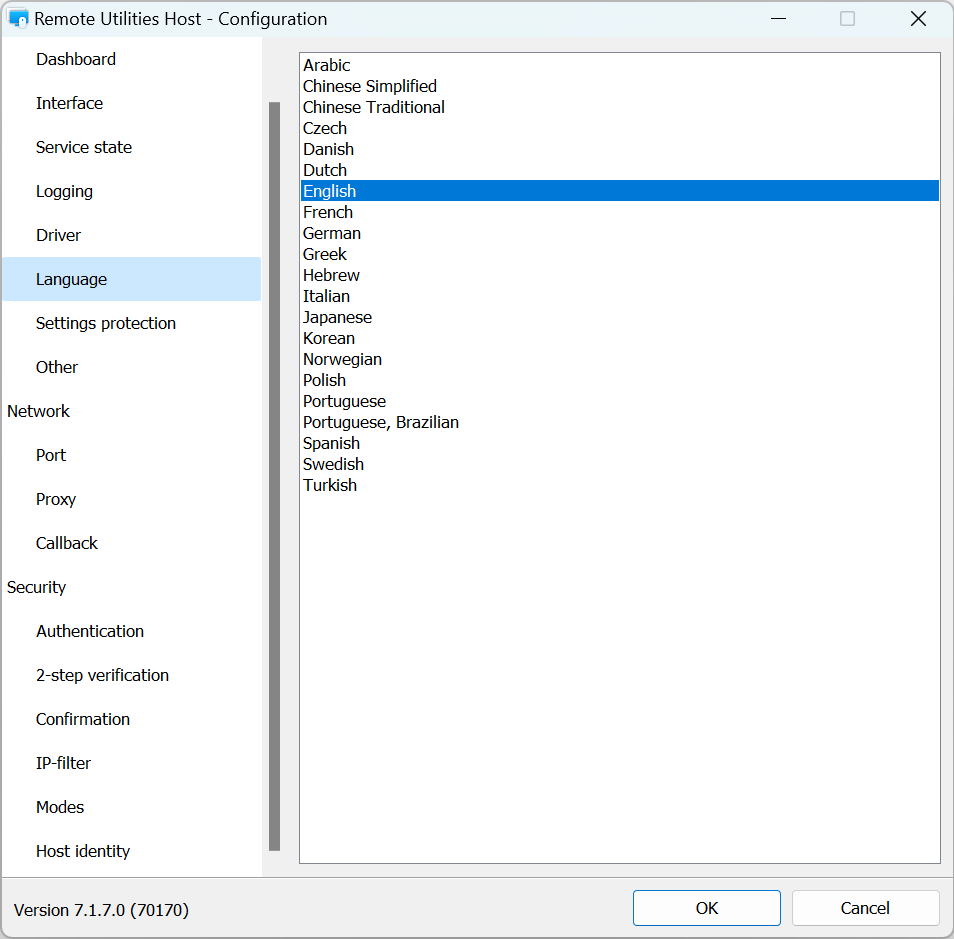Select the highlighted English entry
The height and width of the screenshot is (939, 954).
[x=619, y=190]
